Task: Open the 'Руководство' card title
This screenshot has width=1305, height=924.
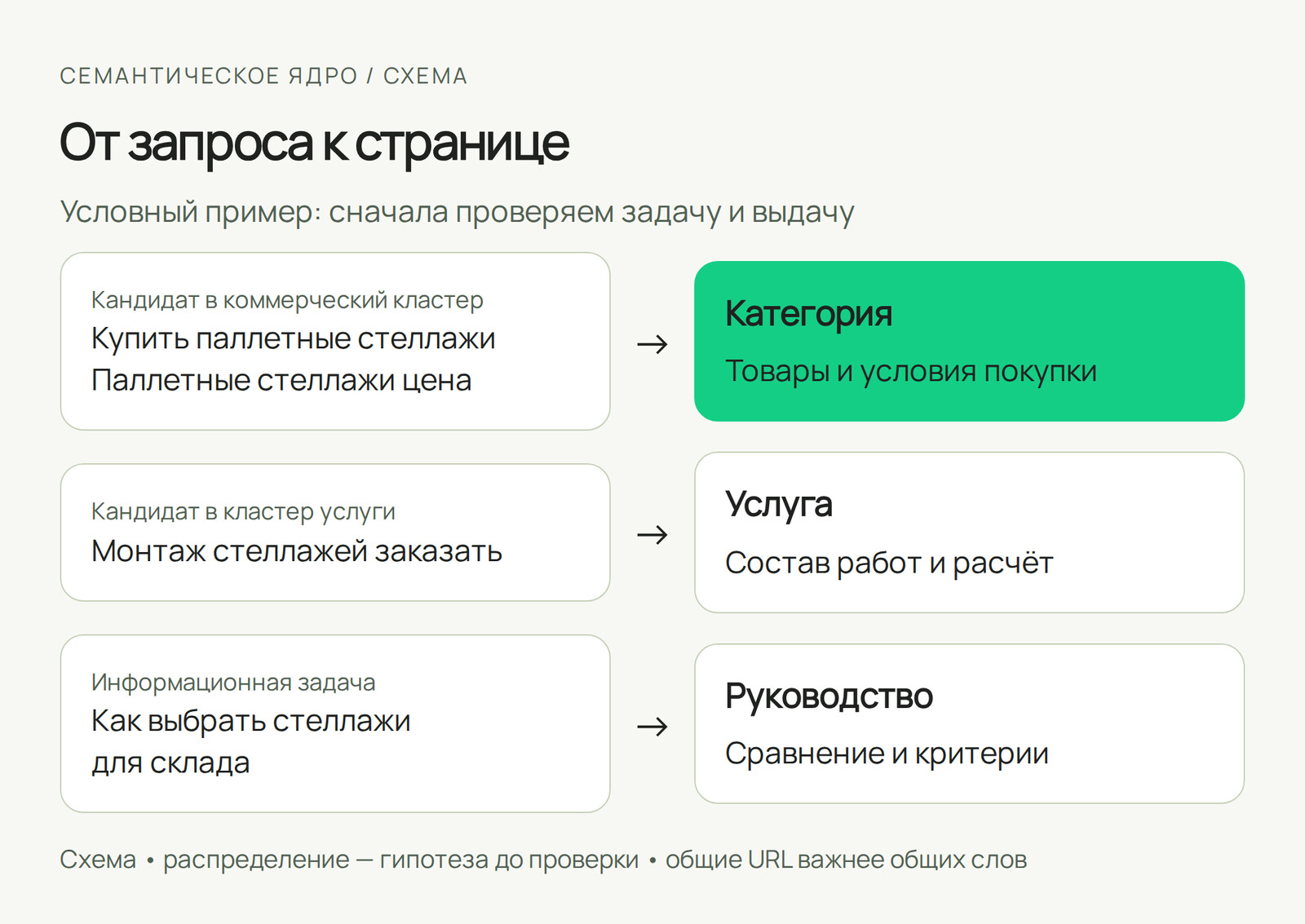Action: tap(829, 696)
